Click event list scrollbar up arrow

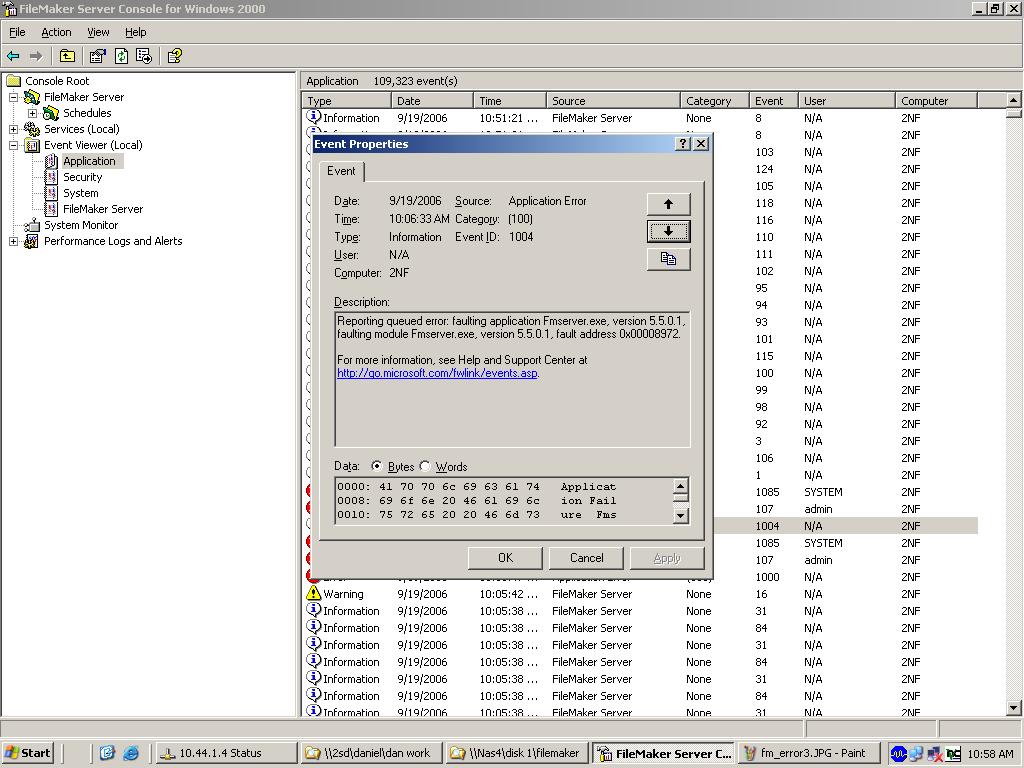(1014, 100)
